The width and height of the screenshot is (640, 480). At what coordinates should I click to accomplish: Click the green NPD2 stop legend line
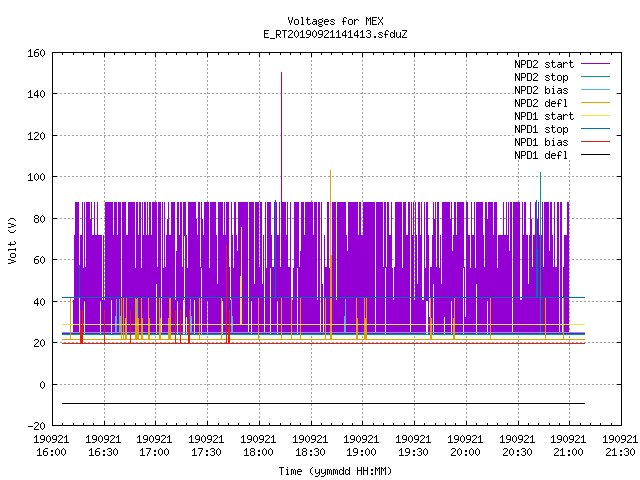pyautogui.click(x=595, y=77)
